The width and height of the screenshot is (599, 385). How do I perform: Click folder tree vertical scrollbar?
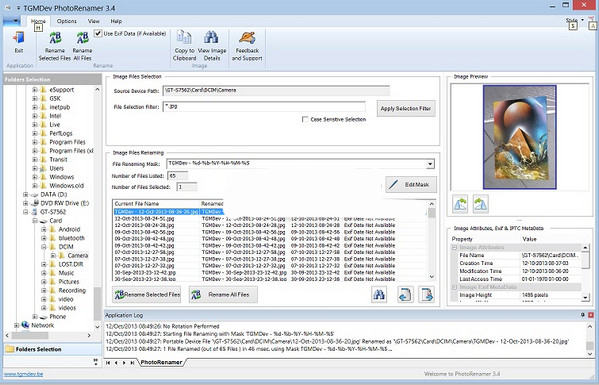(x=97, y=209)
